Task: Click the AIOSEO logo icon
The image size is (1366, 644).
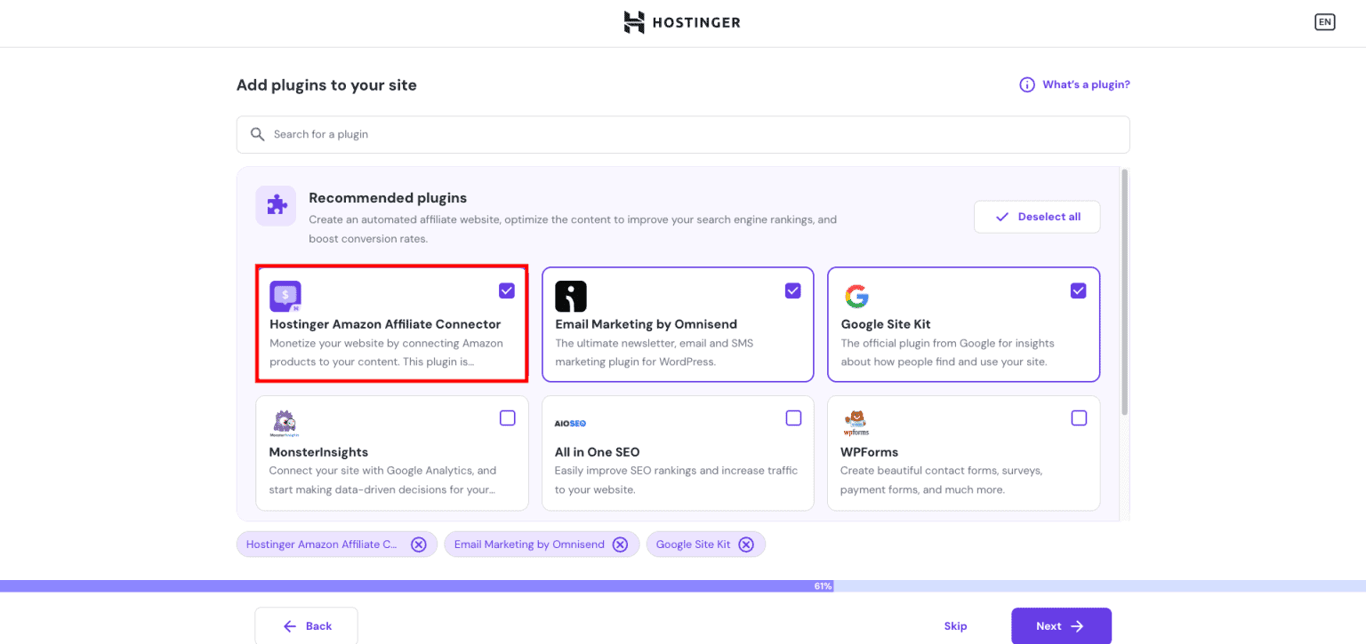Action: click(x=570, y=424)
